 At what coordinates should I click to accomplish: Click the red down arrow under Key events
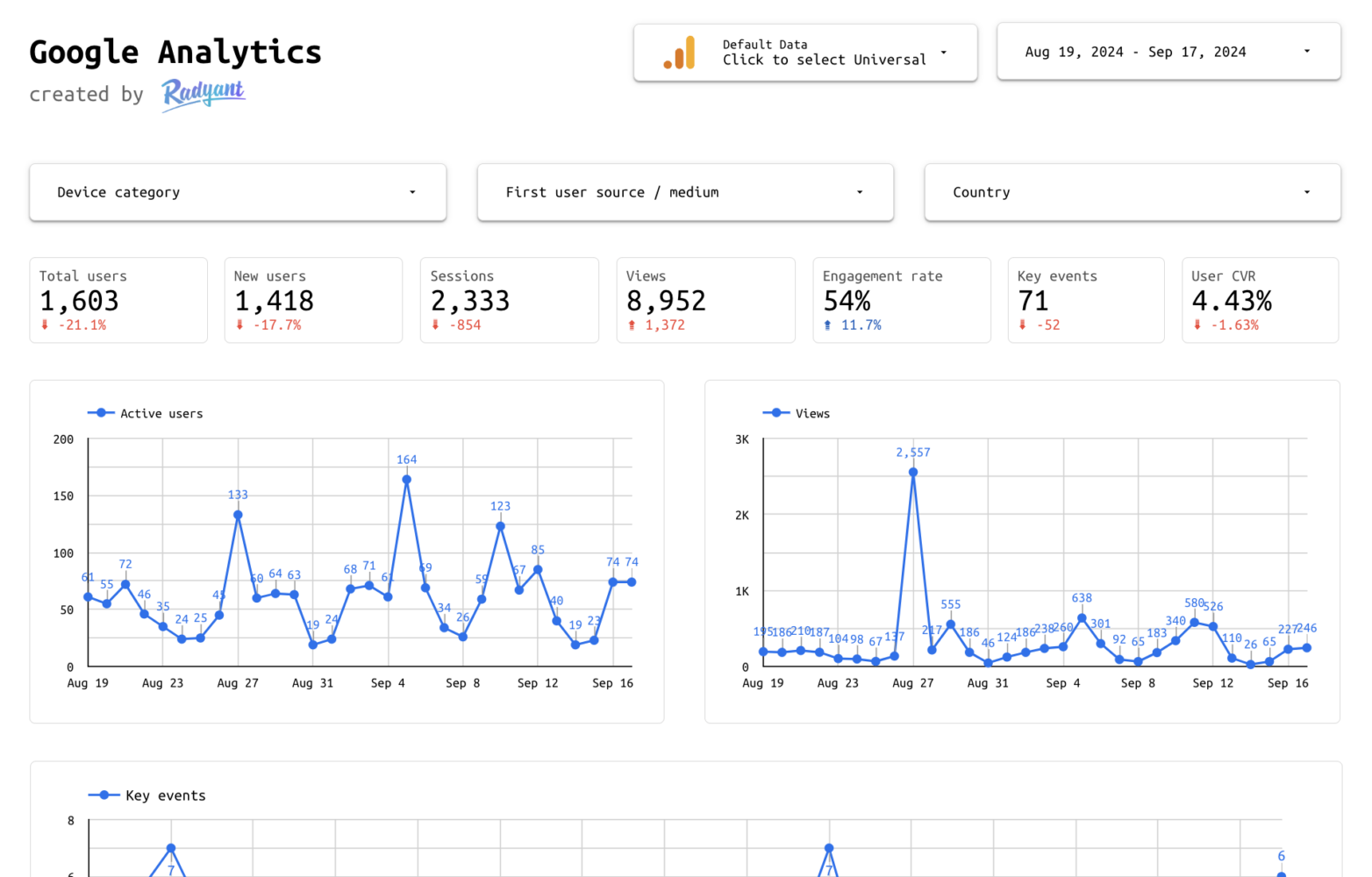click(1023, 325)
